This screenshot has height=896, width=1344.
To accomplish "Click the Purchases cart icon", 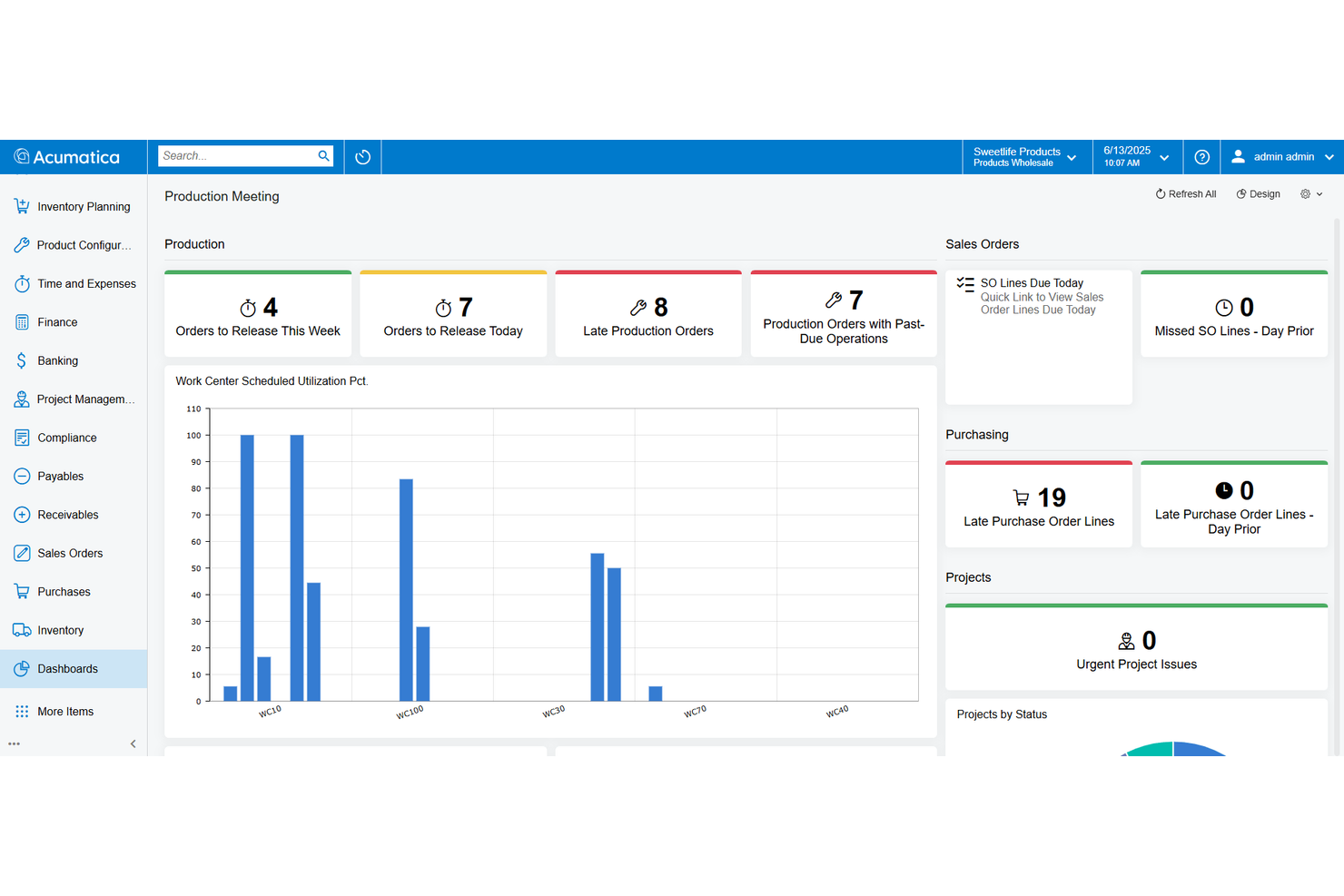I will (22, 591).
